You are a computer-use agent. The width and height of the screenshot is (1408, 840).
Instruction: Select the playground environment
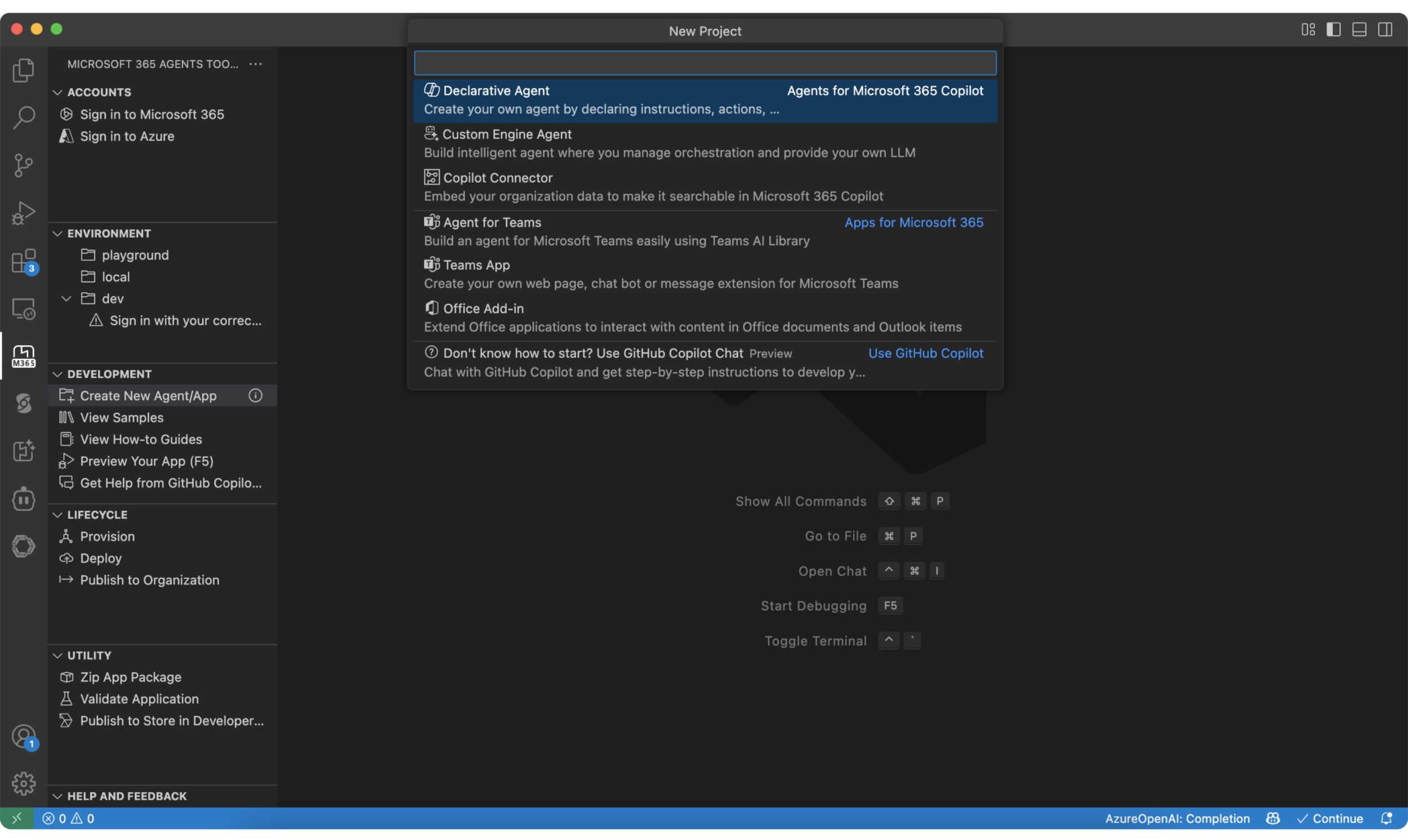click(163, 254)
